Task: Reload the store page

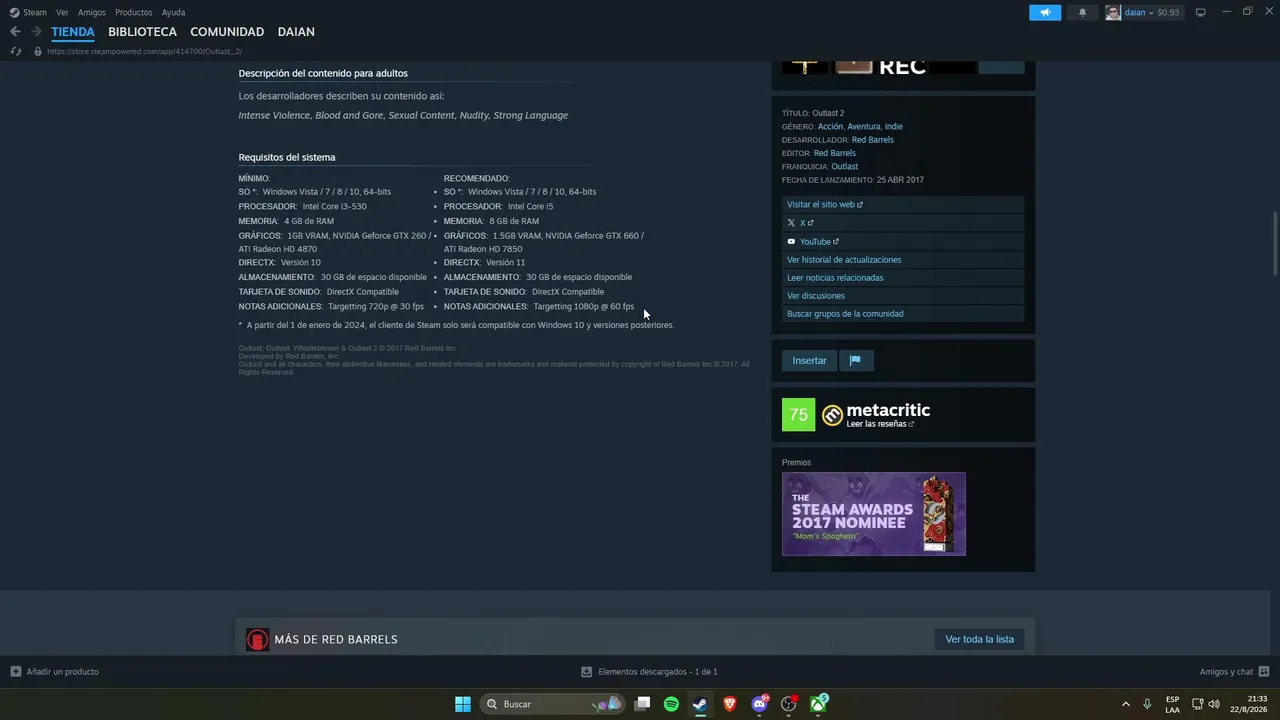Action: [15, 51]
